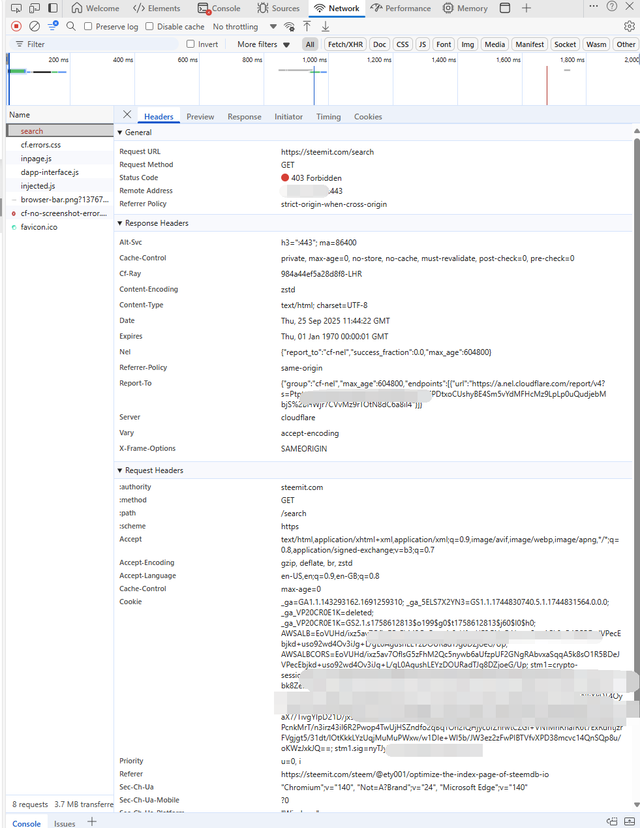Select the cf.errors.css request
640x828 pixels.
pos(60,145)
